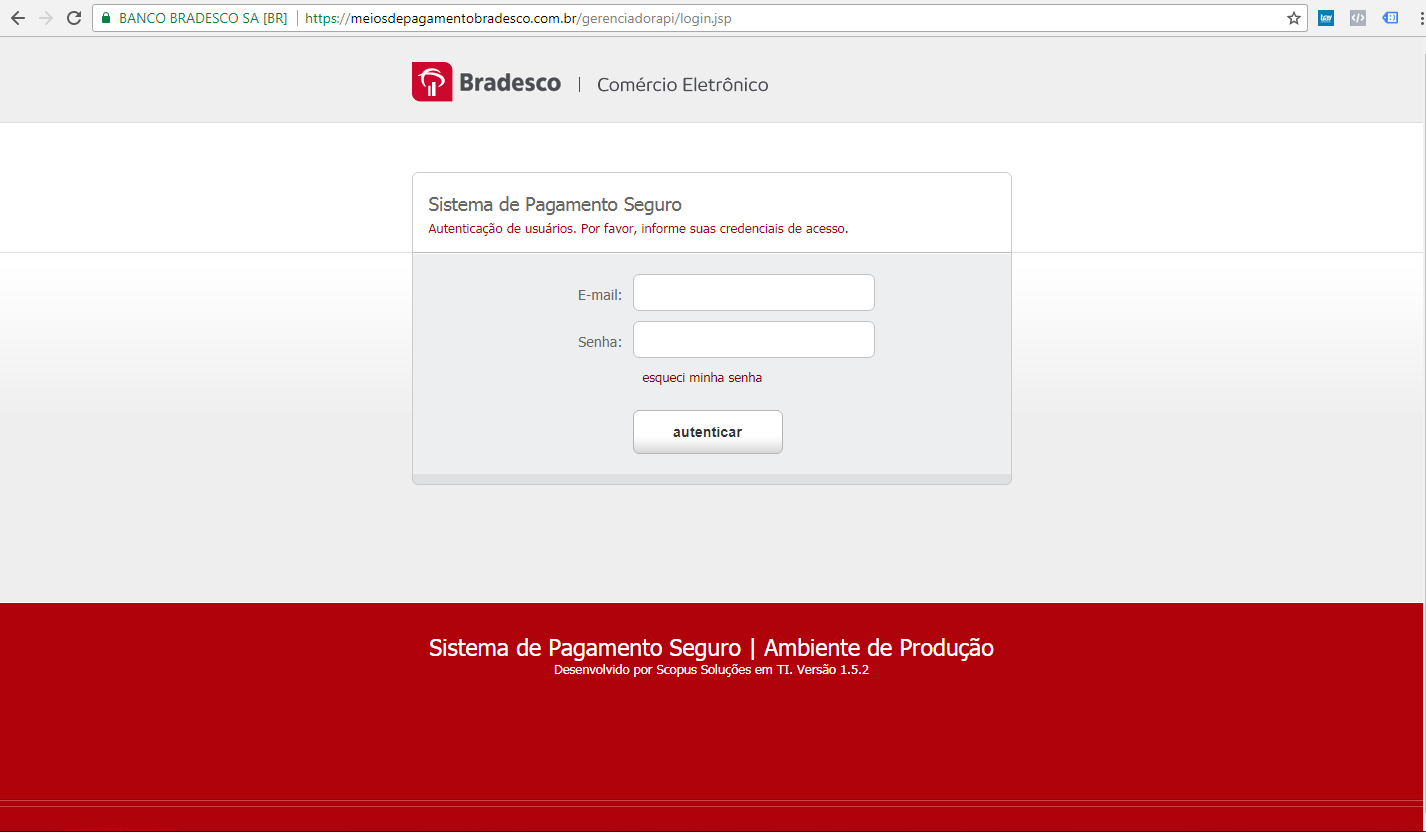Click the 'Senha:' label
Screen dimensions: 1426x832
pyautogui.click(x=600, y=342)
